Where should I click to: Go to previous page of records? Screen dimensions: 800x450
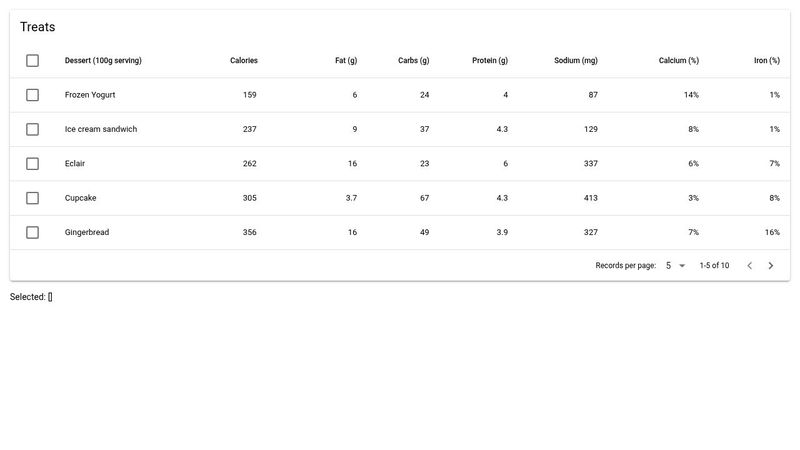(x=749, y=266)
